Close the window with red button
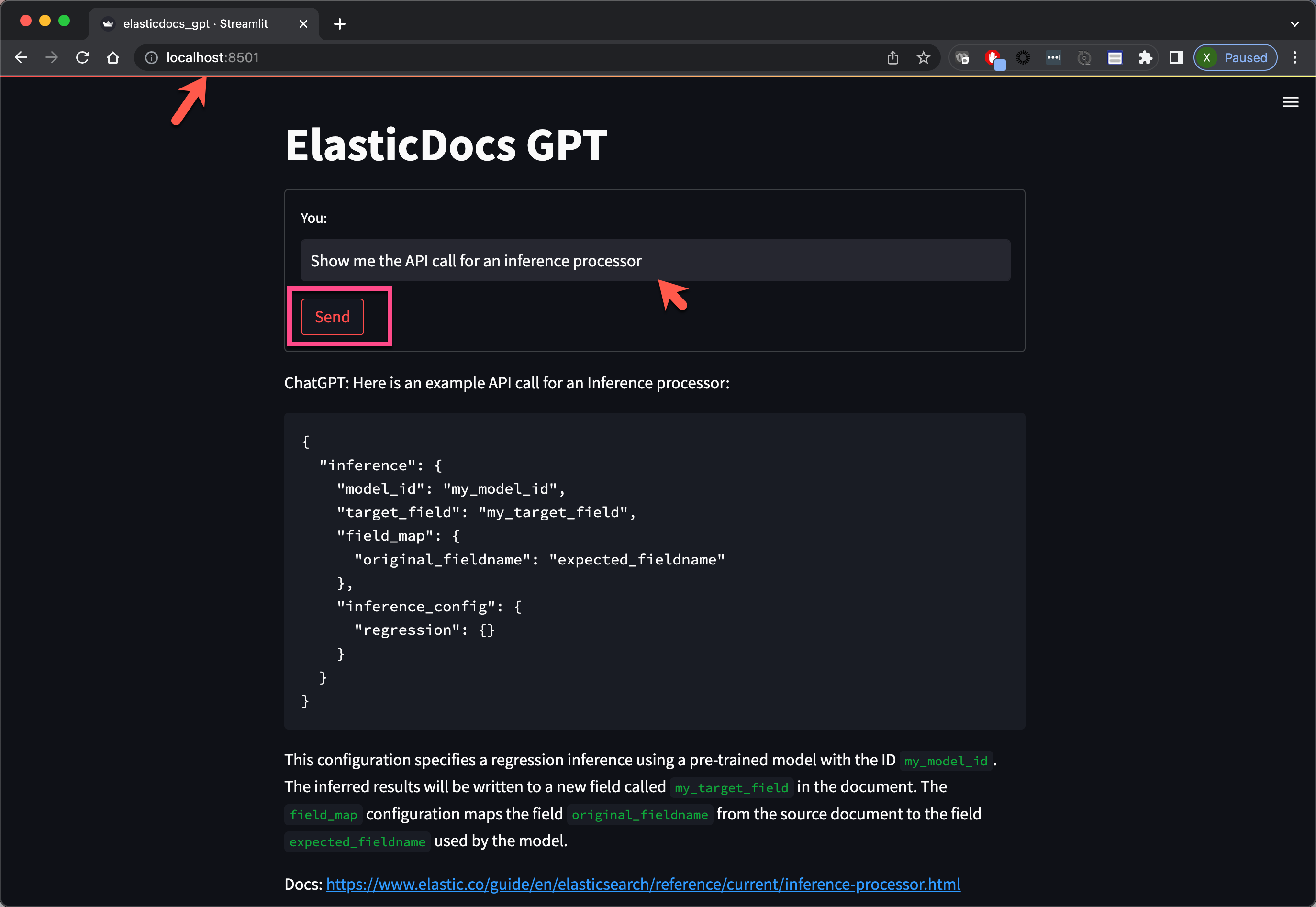This screenshot has height=907, width=1316. click(25, 21)
